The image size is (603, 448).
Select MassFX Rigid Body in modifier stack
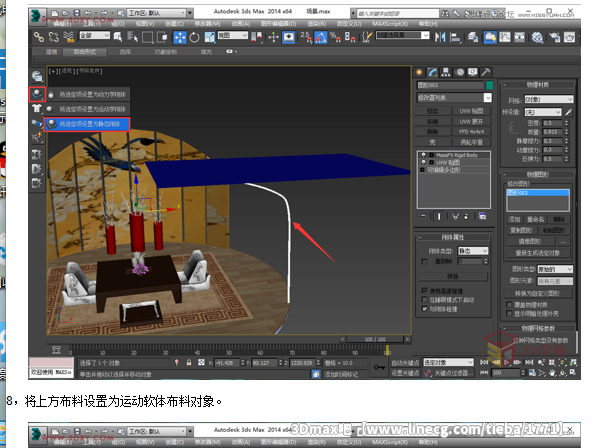pyautogui.click(x=455, y=155)
